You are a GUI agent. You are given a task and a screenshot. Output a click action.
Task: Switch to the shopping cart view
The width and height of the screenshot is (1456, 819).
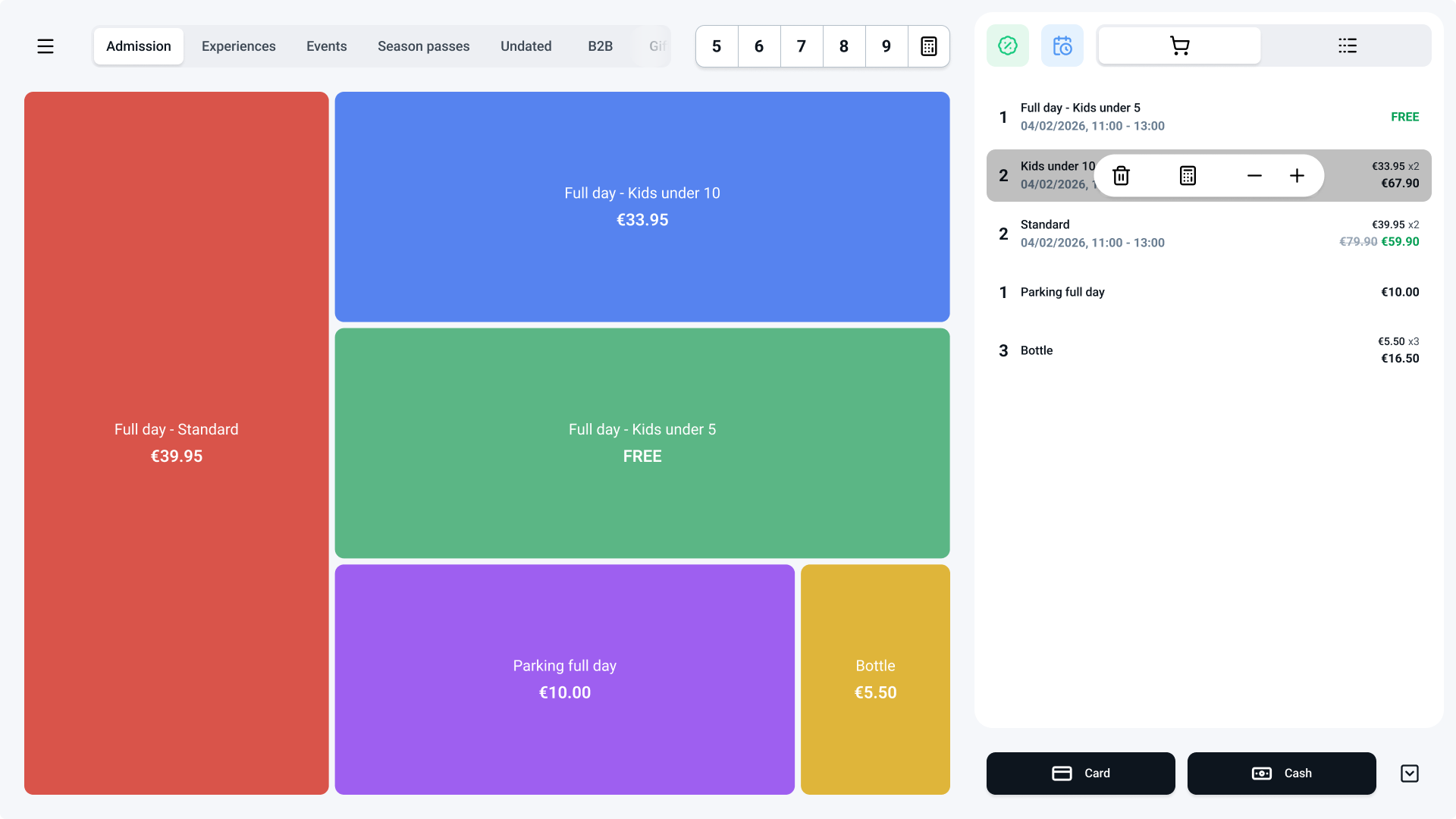pos(1179,45)
